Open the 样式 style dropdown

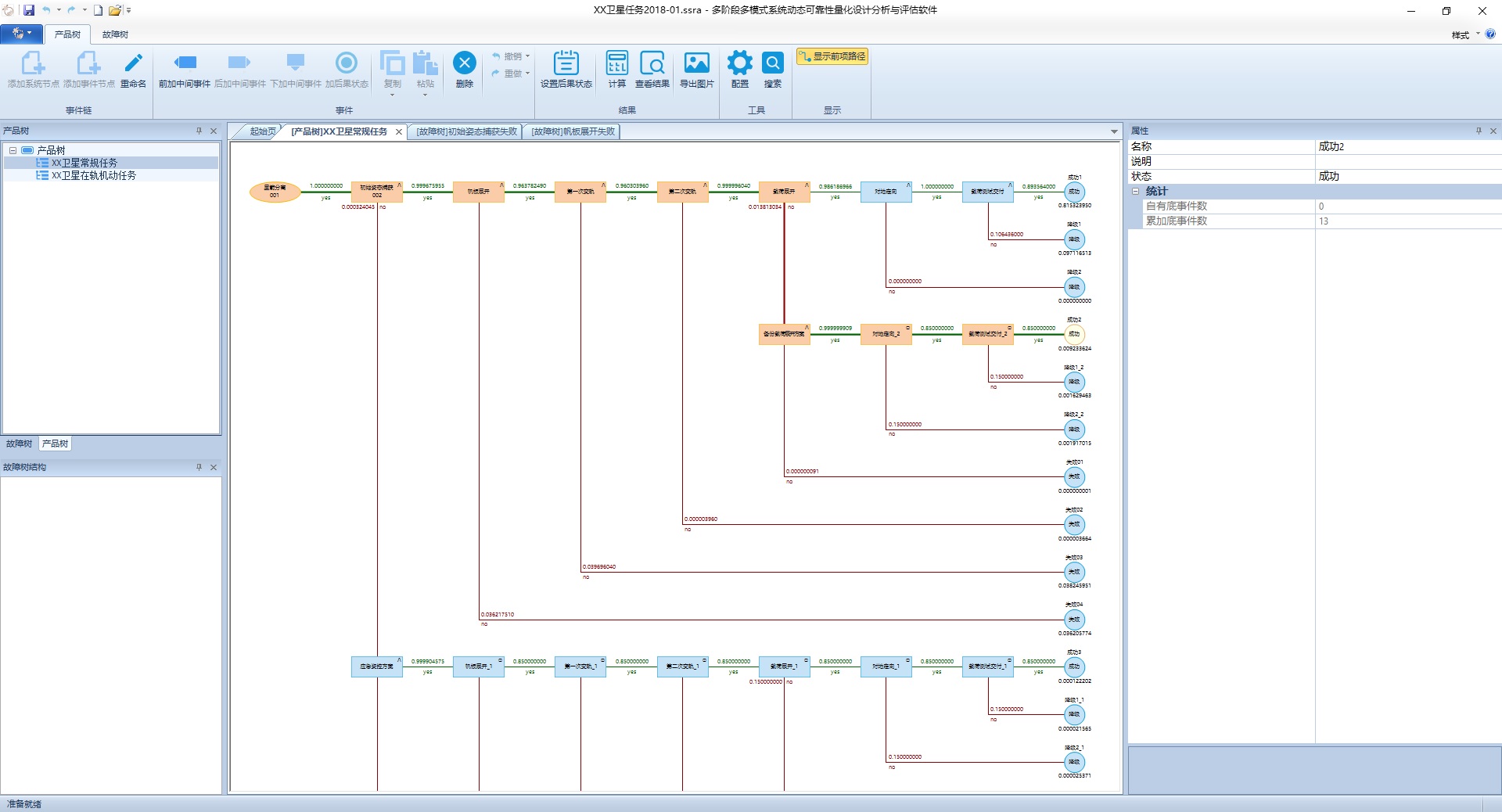tap(1465, 34)
